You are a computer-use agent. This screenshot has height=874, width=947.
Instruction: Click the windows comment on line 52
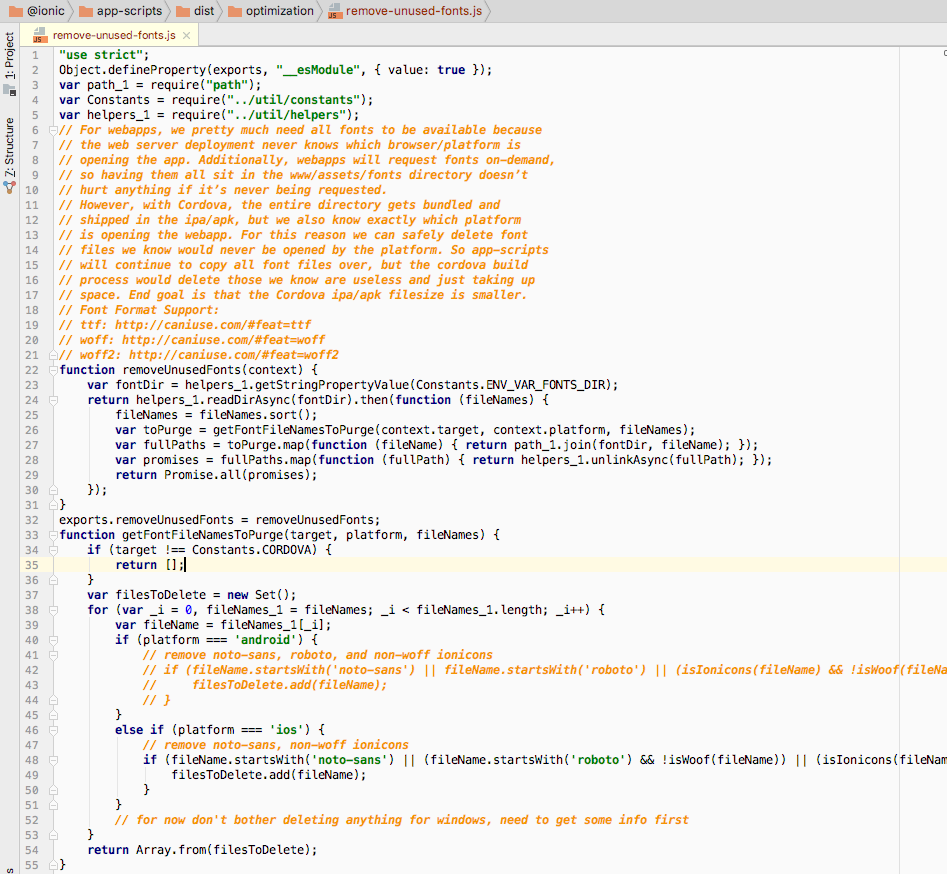coord(401,820)
